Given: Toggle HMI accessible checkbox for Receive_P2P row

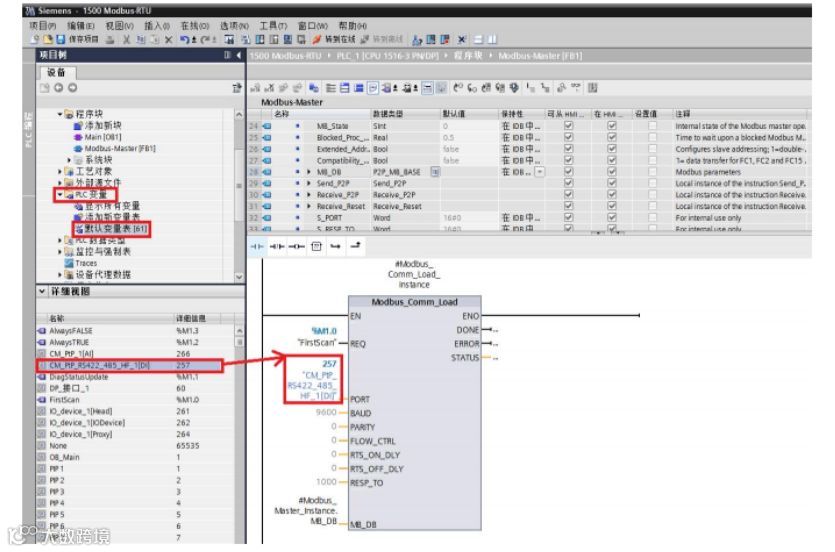Looking at the screenshot, I should [568, 194].
